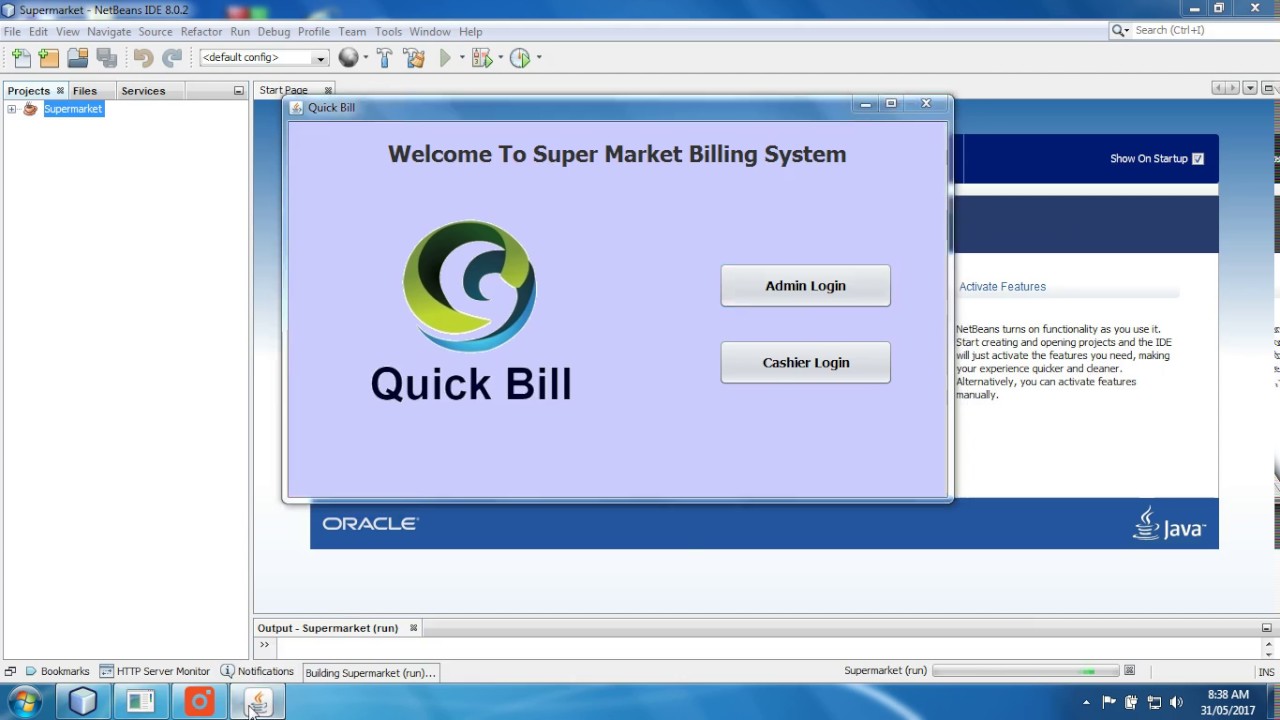Clean and Build the Supermarket project

(x=414, y=57)
